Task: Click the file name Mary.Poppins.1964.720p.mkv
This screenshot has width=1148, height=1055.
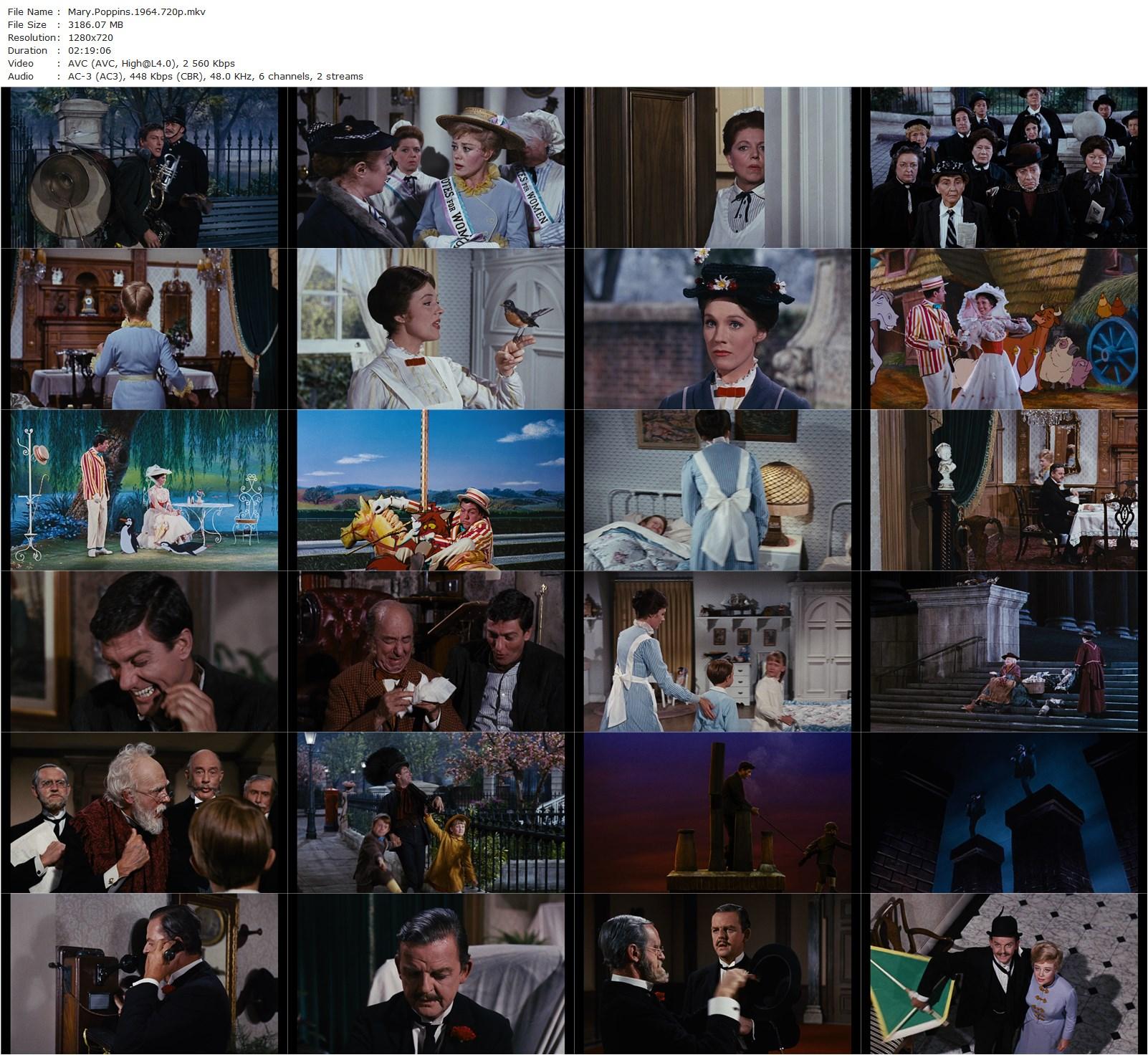Action: (135, 11)
